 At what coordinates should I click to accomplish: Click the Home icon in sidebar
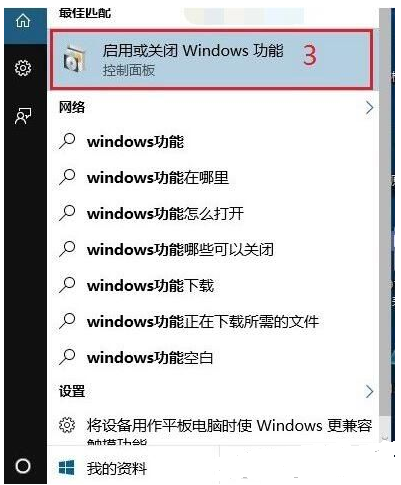23,21
